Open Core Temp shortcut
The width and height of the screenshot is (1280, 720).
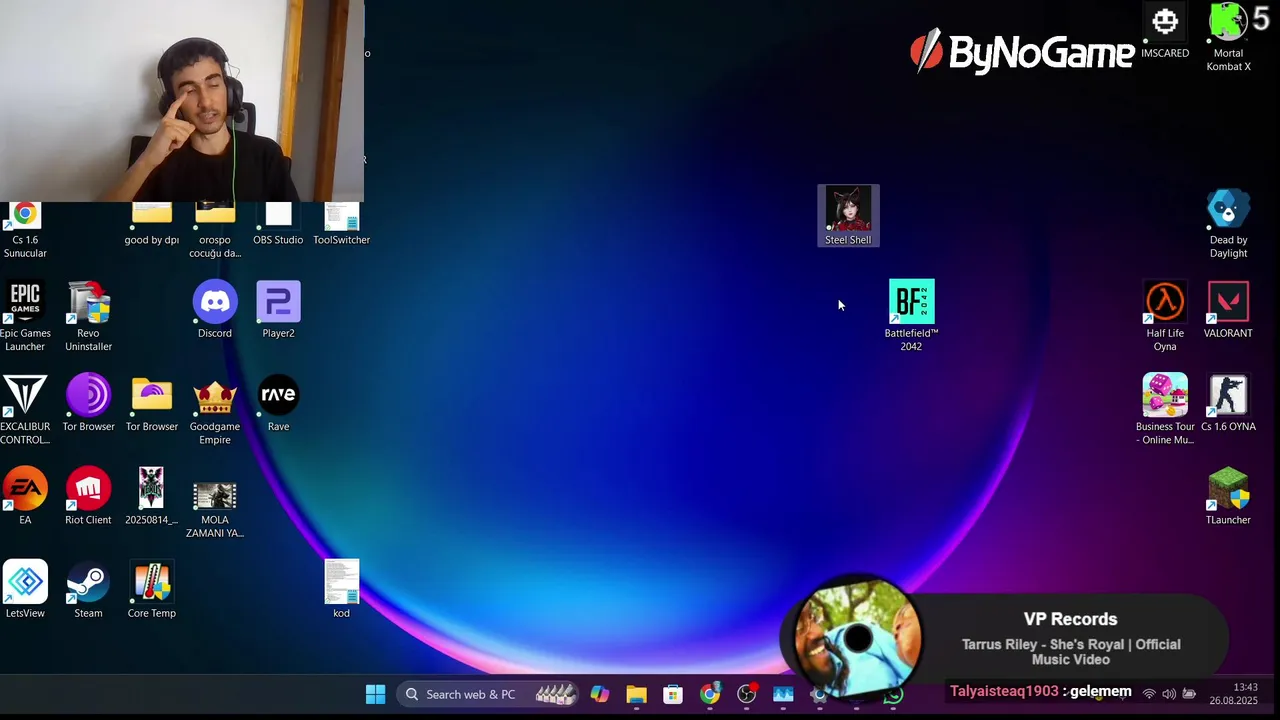[x=152, y=589]
